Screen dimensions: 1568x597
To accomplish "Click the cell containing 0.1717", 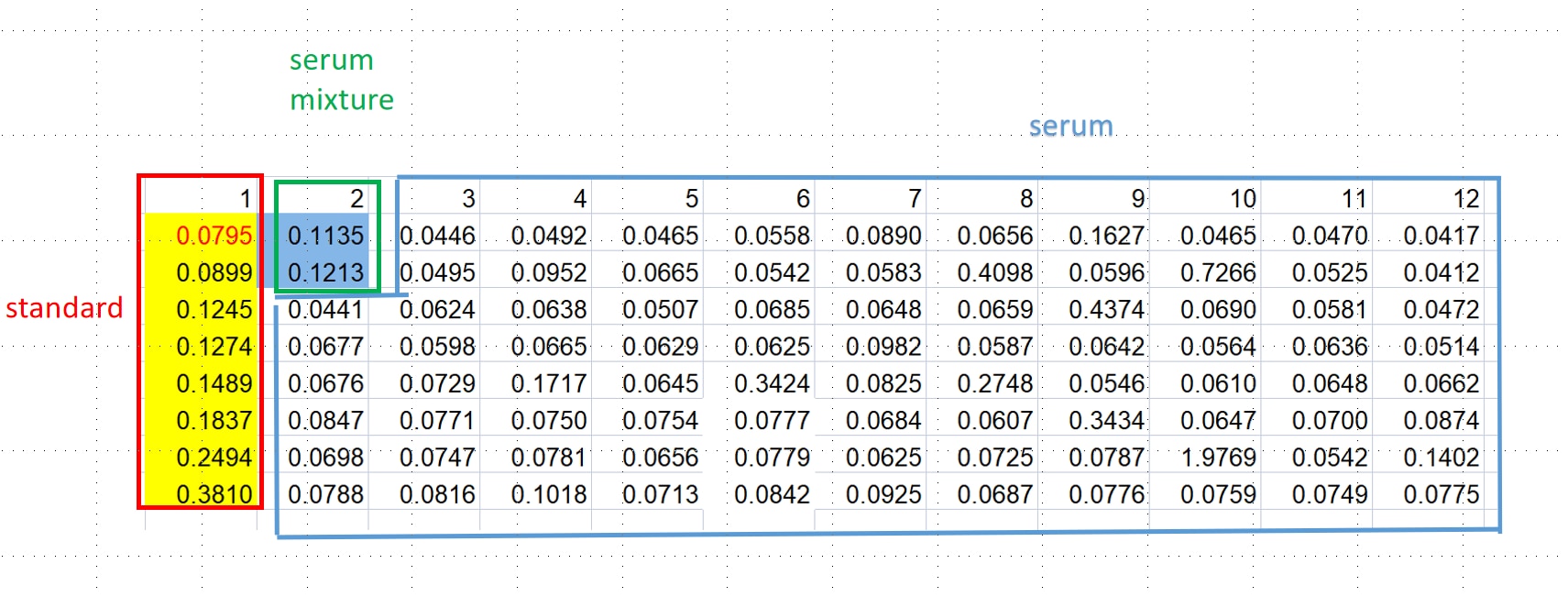I will (x=548, y=383).
